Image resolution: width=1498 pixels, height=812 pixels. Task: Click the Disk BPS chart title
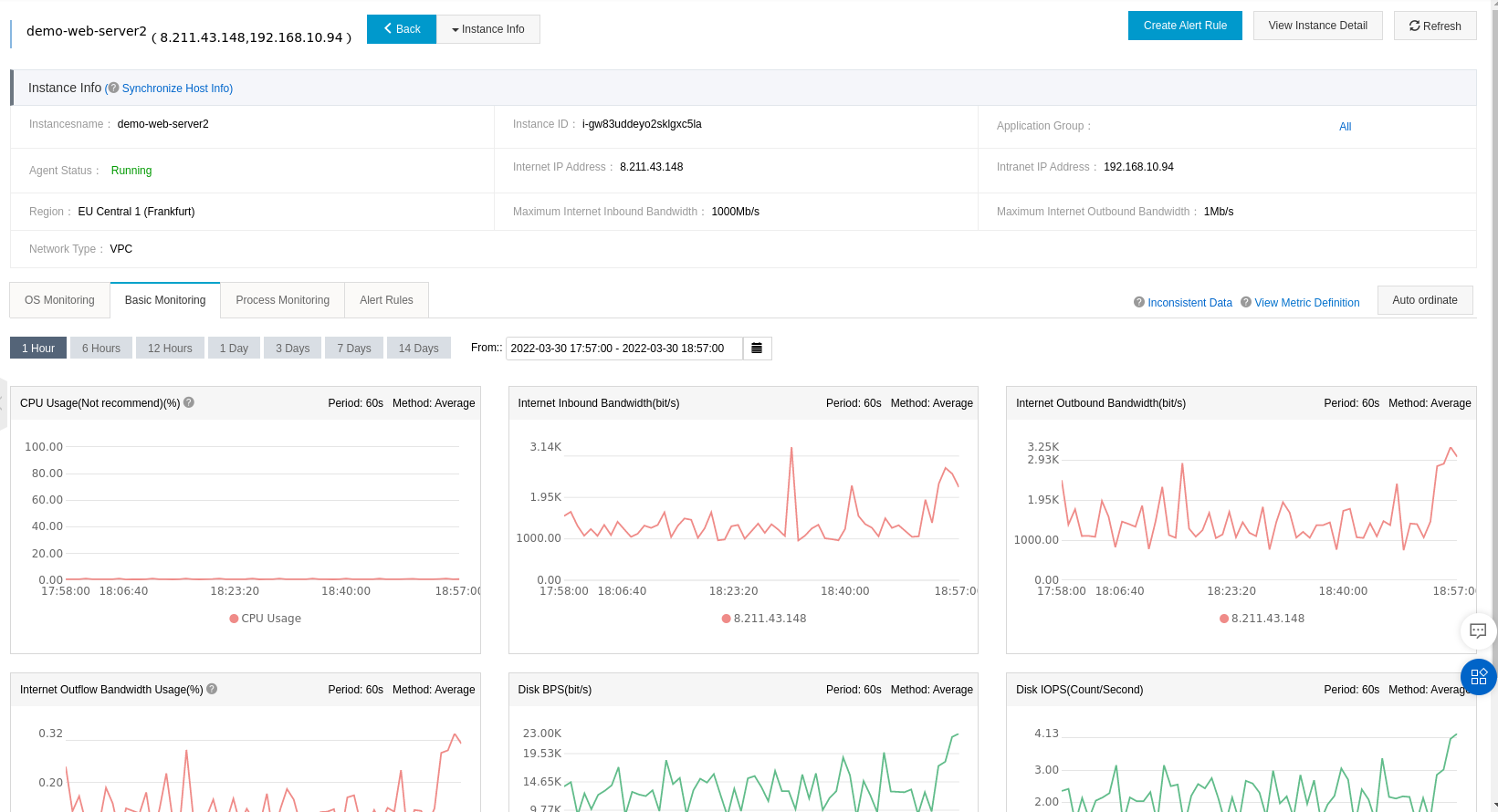pyautogui.click(x=555, y=690)
